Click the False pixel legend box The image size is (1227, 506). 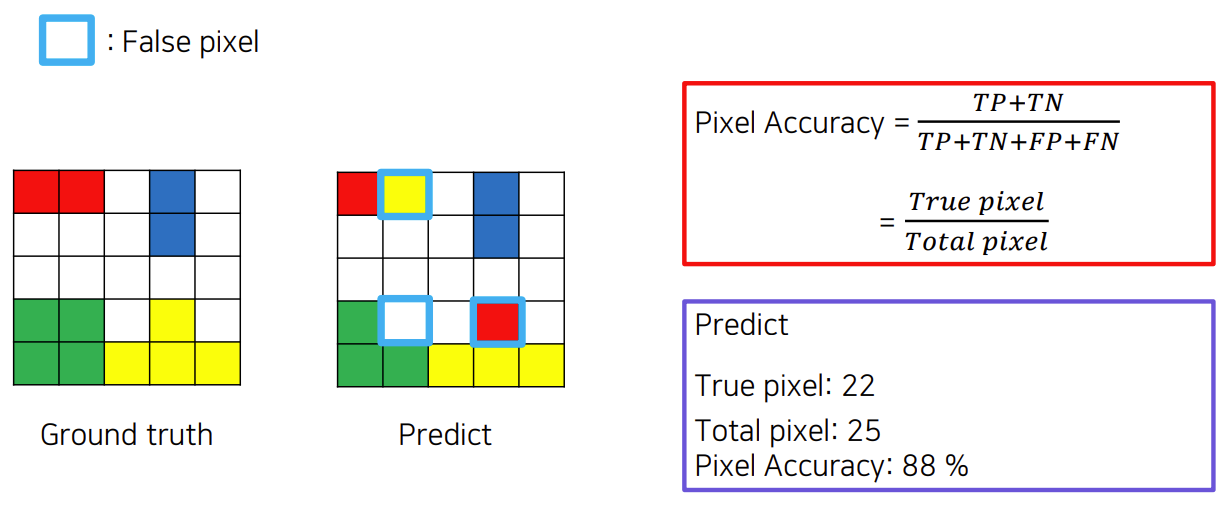coord(66,40)
